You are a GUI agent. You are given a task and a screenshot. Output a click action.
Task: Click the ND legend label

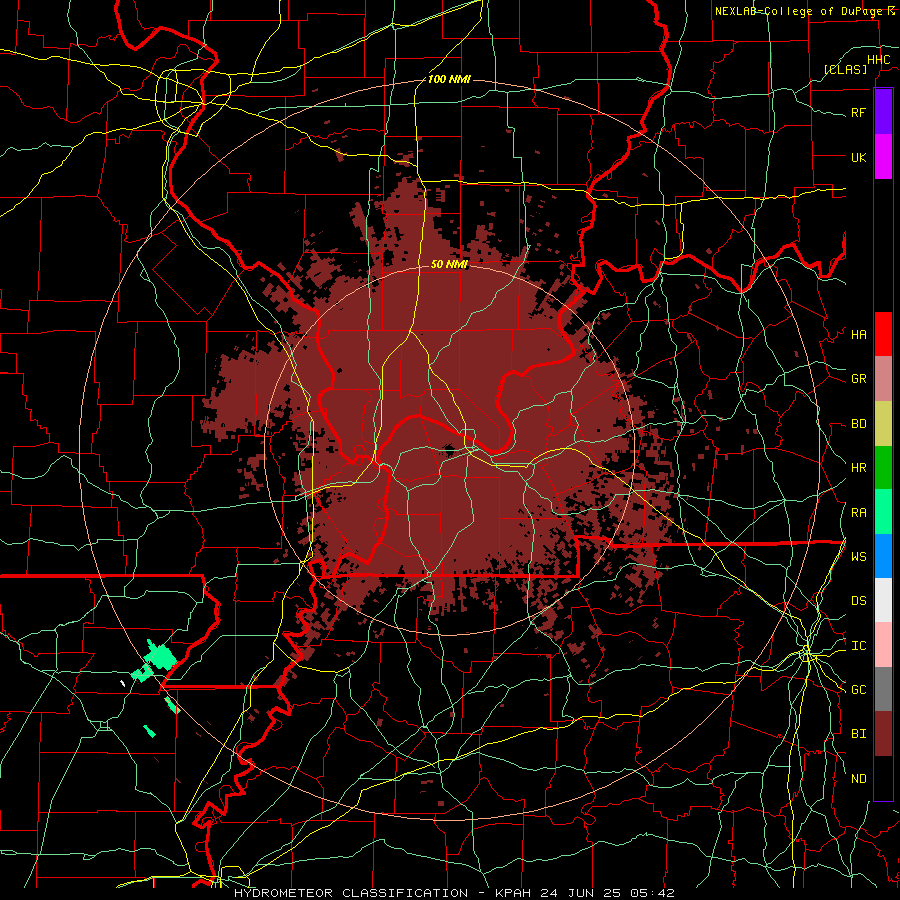(858, 779)
